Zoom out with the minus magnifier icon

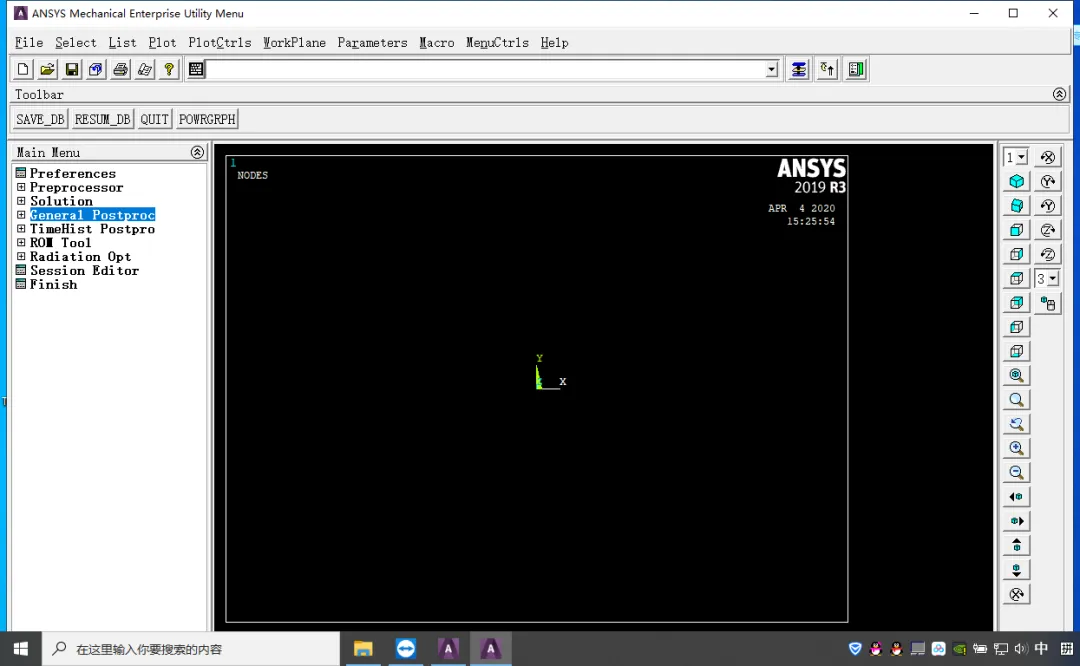tap(1017, 472)
